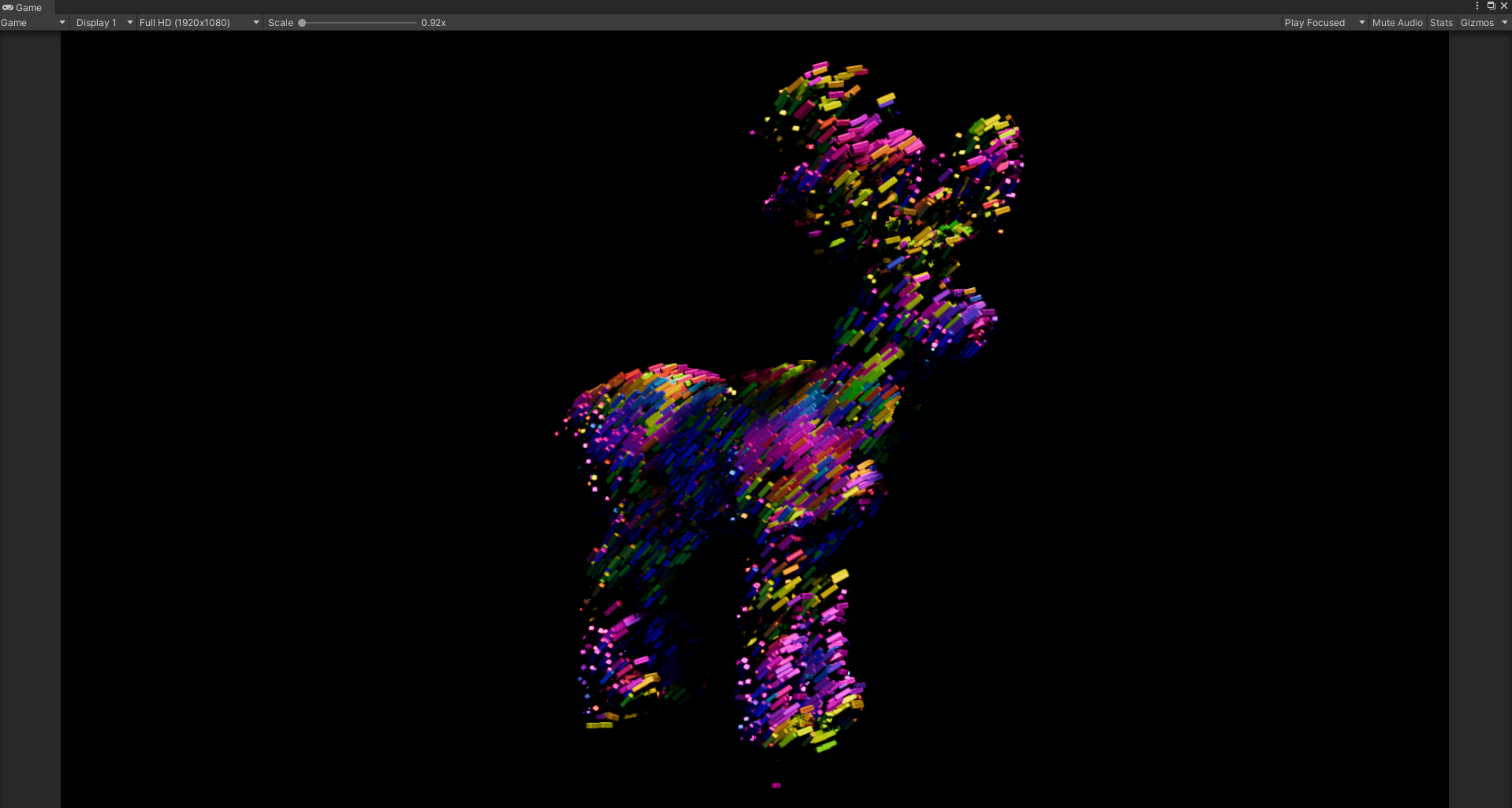This screenshot has width=1512, height=808.
Task: Expand the Gizmos dropdown arrow
Action: (x=1505, y=22)
